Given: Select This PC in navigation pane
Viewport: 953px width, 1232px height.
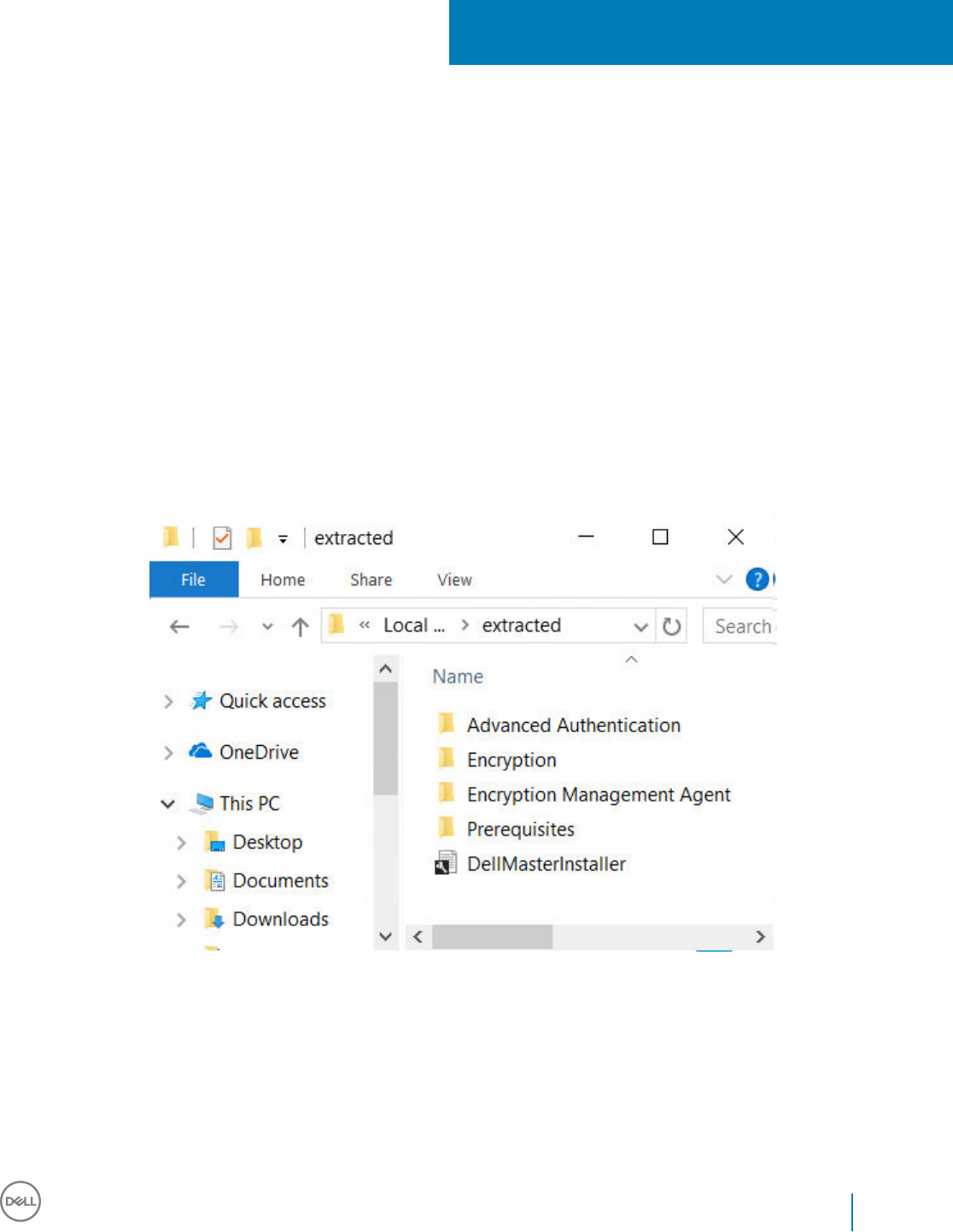Looking at the screenshot, I should (x=249, y=803).
